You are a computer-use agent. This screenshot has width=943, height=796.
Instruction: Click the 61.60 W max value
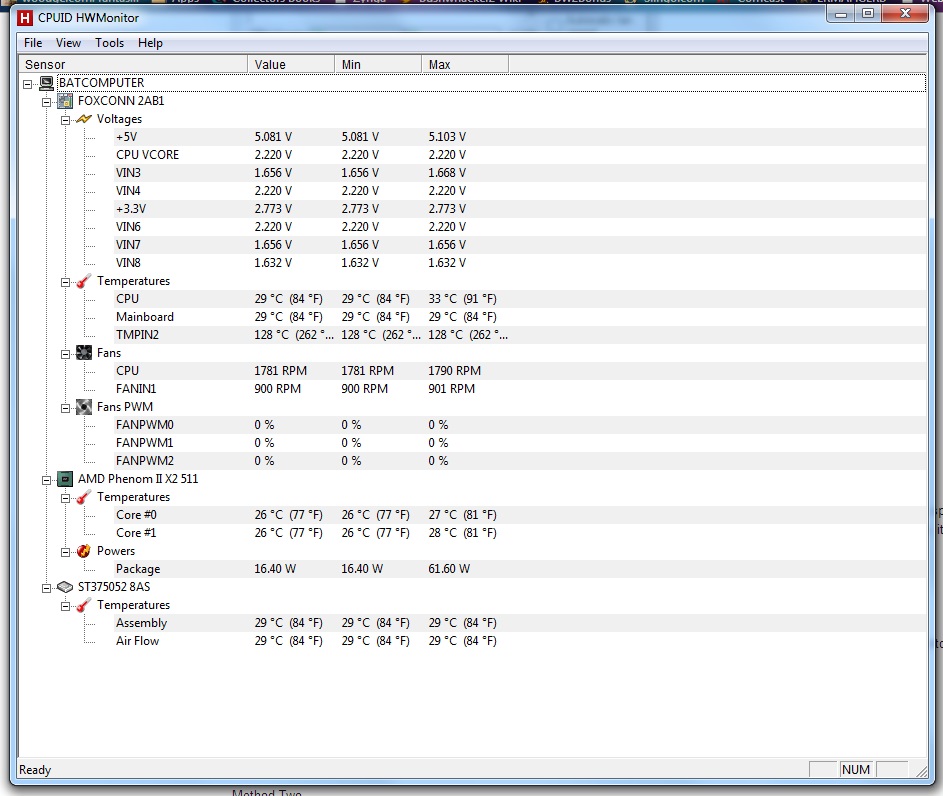(449, 569)
